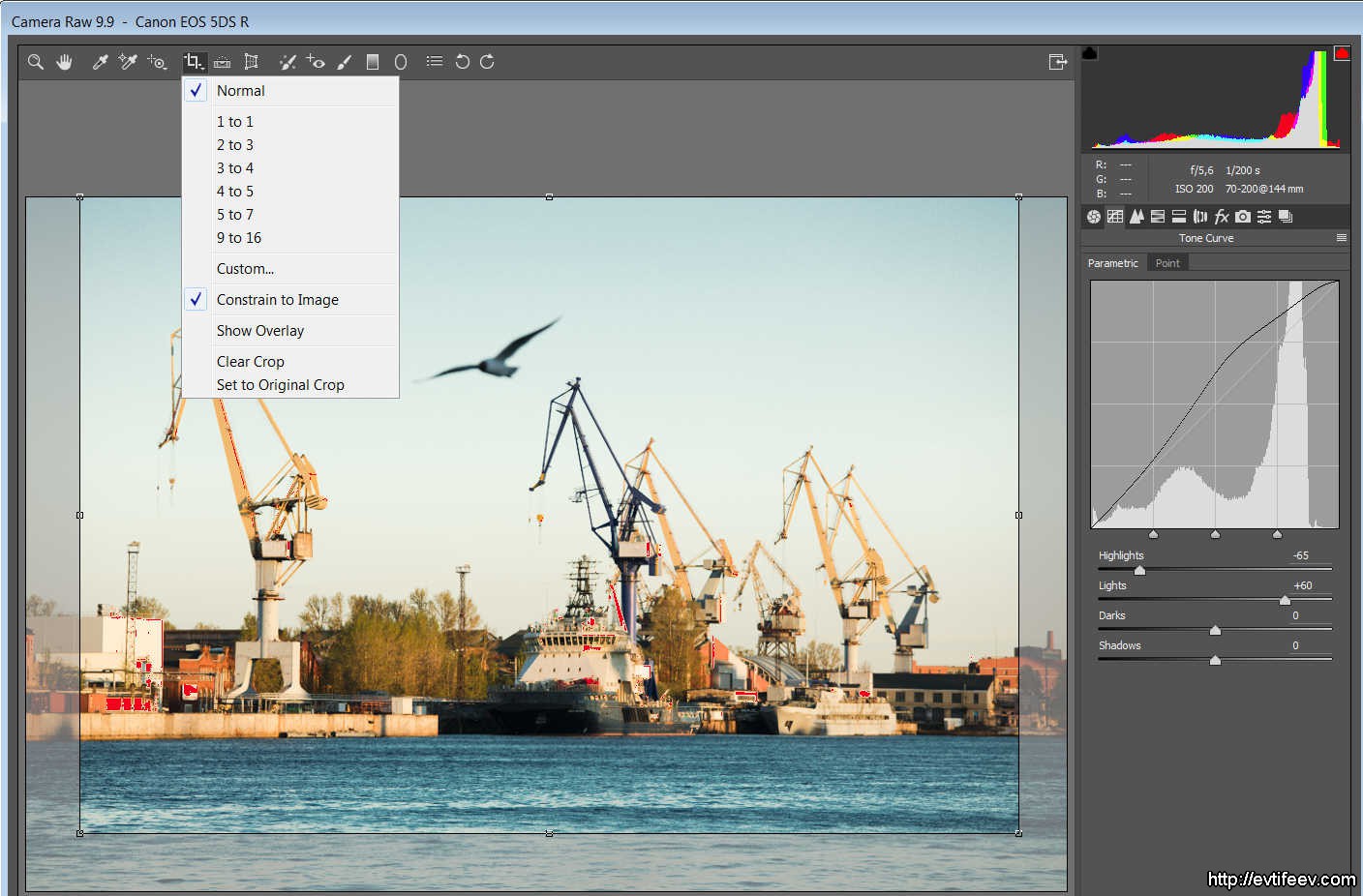Choose the Red Eye Removal tool

316,62
